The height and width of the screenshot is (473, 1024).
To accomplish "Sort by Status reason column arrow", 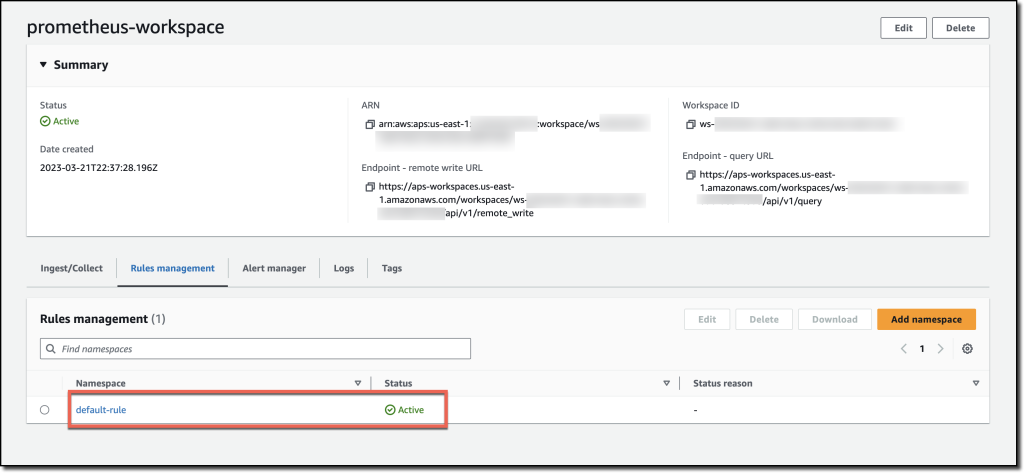I will [x=976, y=383].
